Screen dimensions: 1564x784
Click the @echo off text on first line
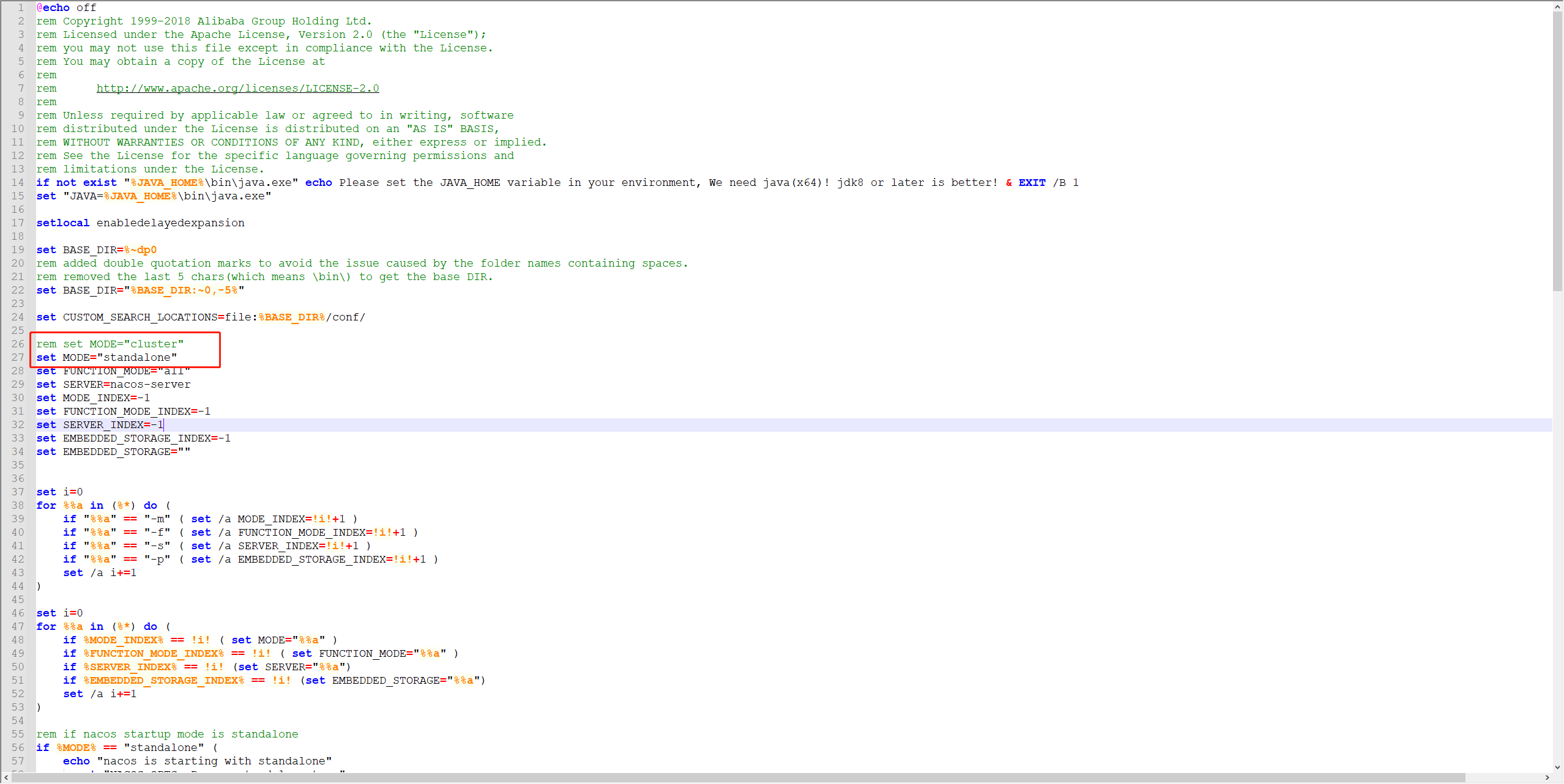point(66,8)
